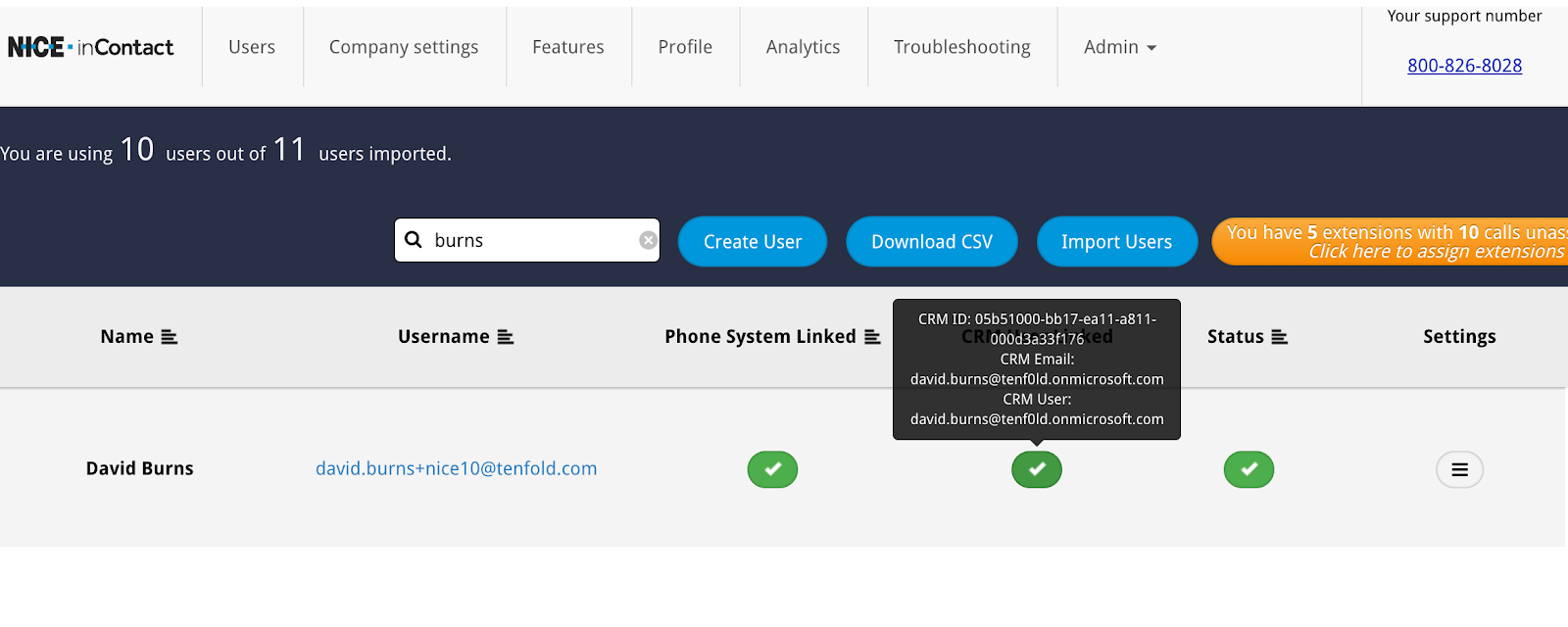Image resolution: width=1568 pixels, height=627 pixels.
Task: Open the Analytics tab
Action: [x=803, y=47]
